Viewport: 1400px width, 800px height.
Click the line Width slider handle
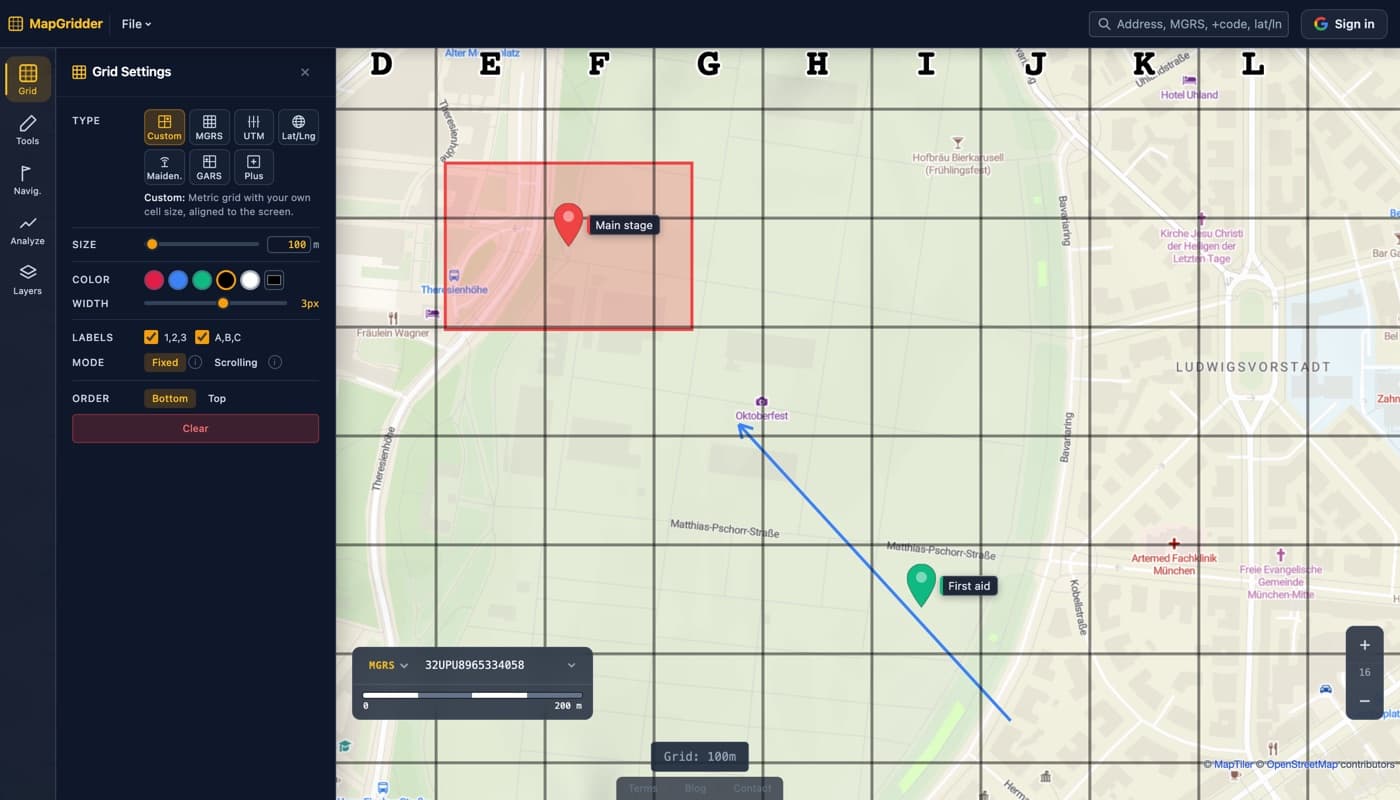pyautogui.click(x=223, y=303)
